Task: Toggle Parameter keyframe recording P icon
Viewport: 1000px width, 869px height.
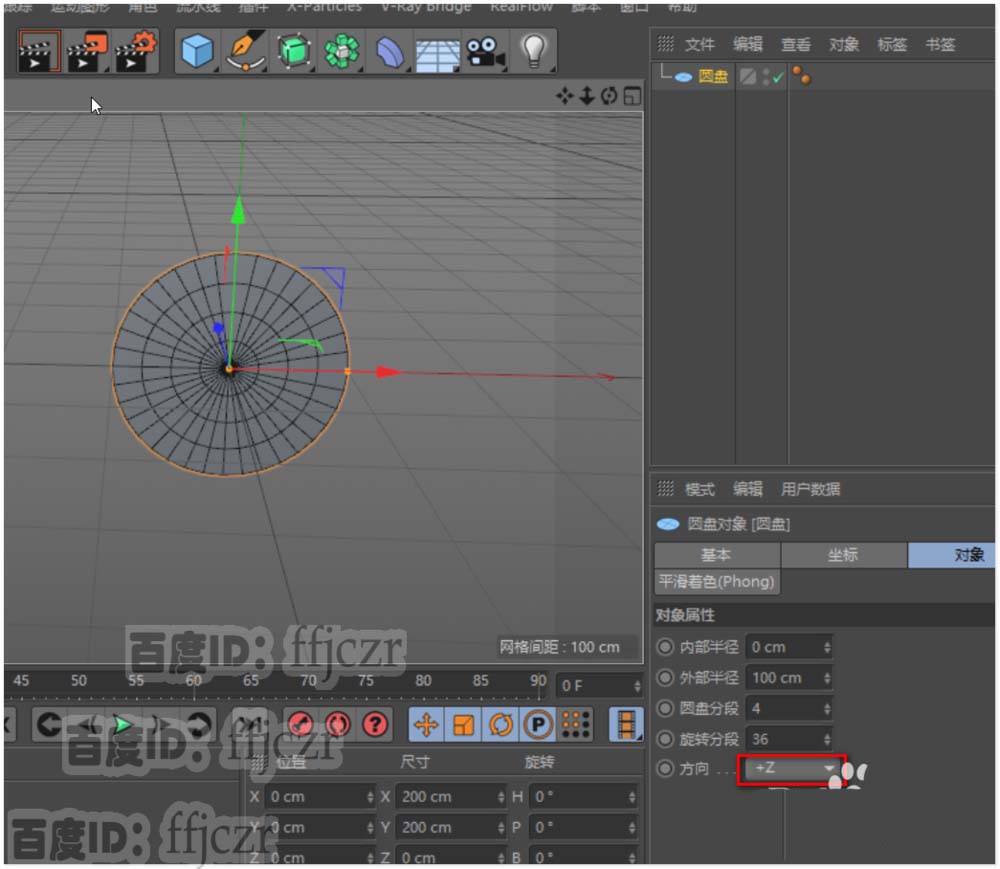Action: pyautogui.click(x=538, y=725)
